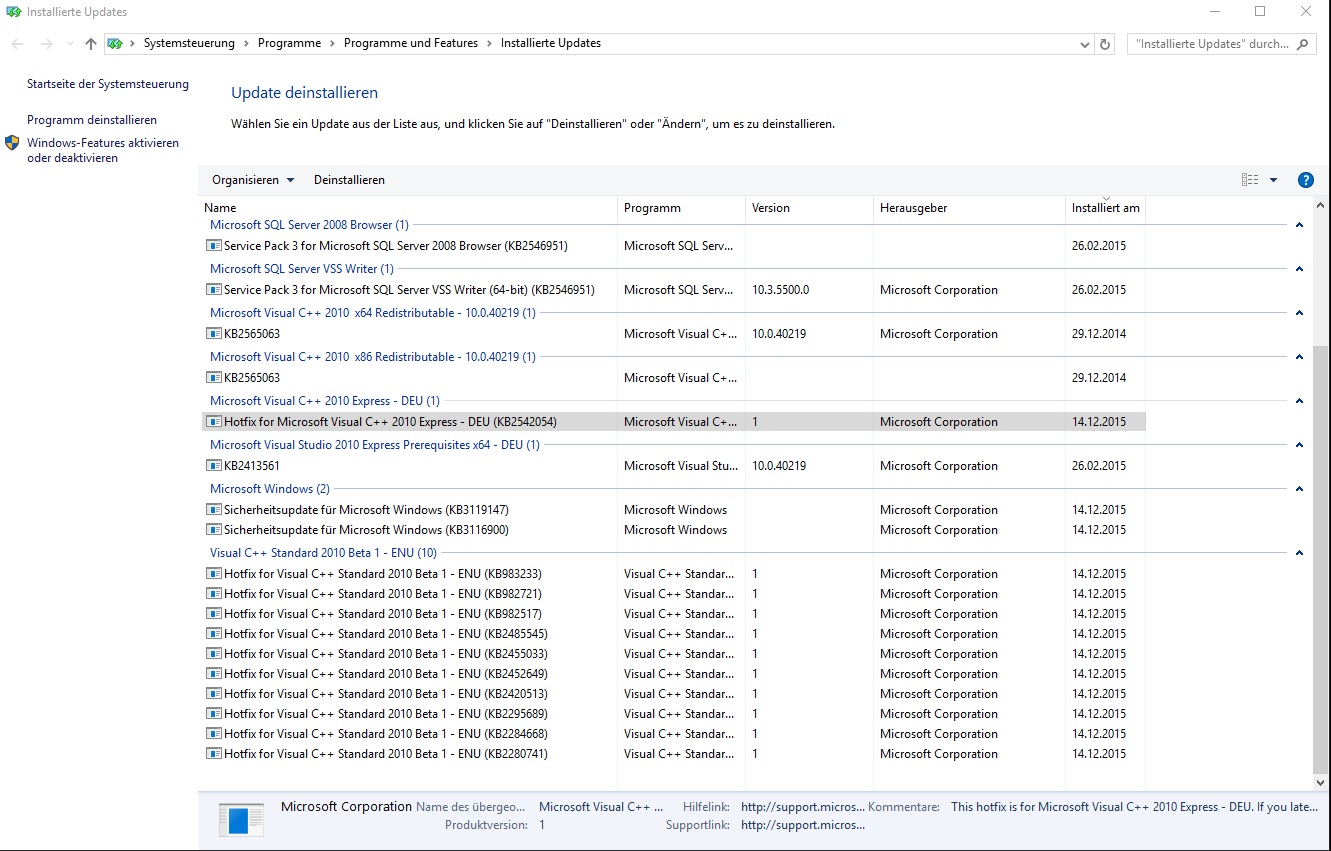Click the vertical scrollbar down arrow
The image size is (1331, 851).
1322,783
